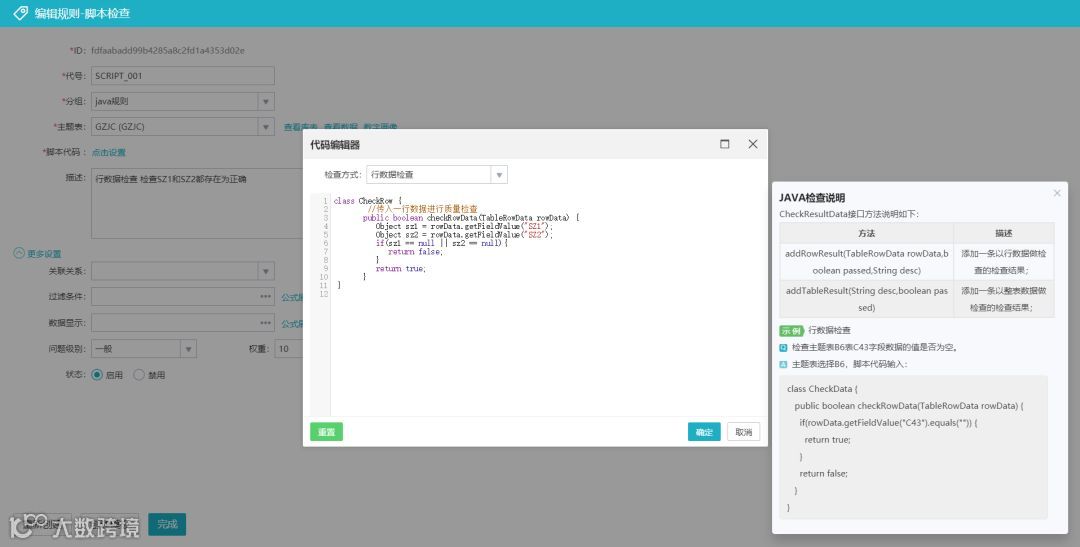
Task: Close the JAVA检查说明 help panel
Action: (1057, 193)
